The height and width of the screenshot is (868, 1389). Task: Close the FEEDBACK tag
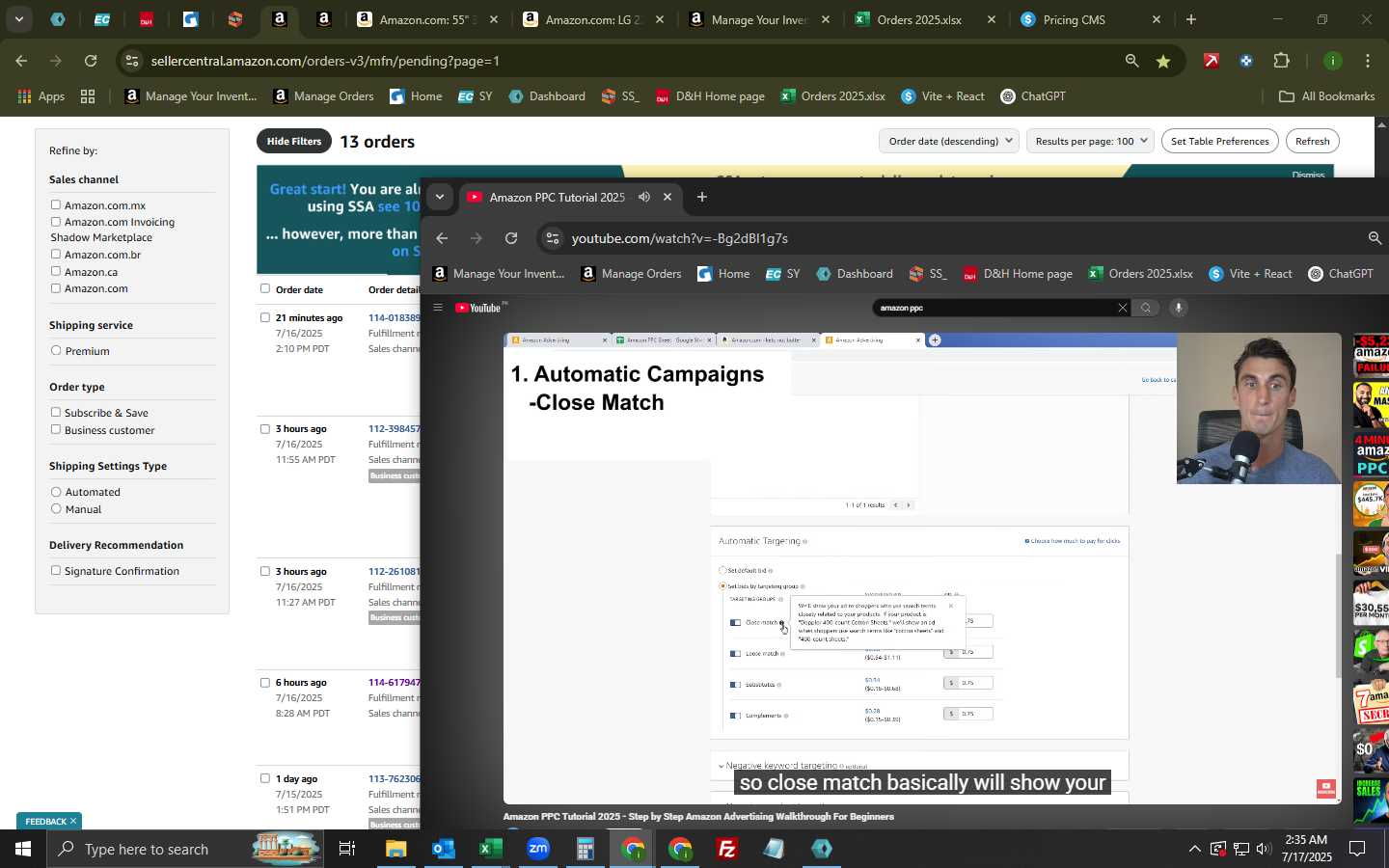click(x=72, y=821)
